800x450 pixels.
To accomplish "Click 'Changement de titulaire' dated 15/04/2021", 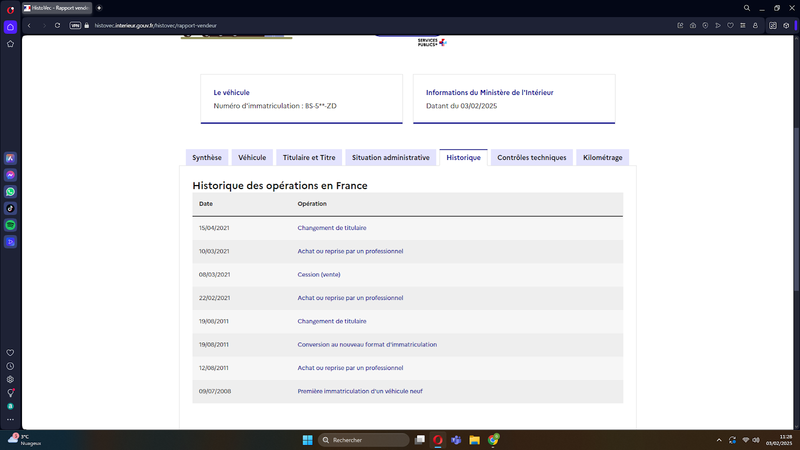I will [x=332, y=228].
